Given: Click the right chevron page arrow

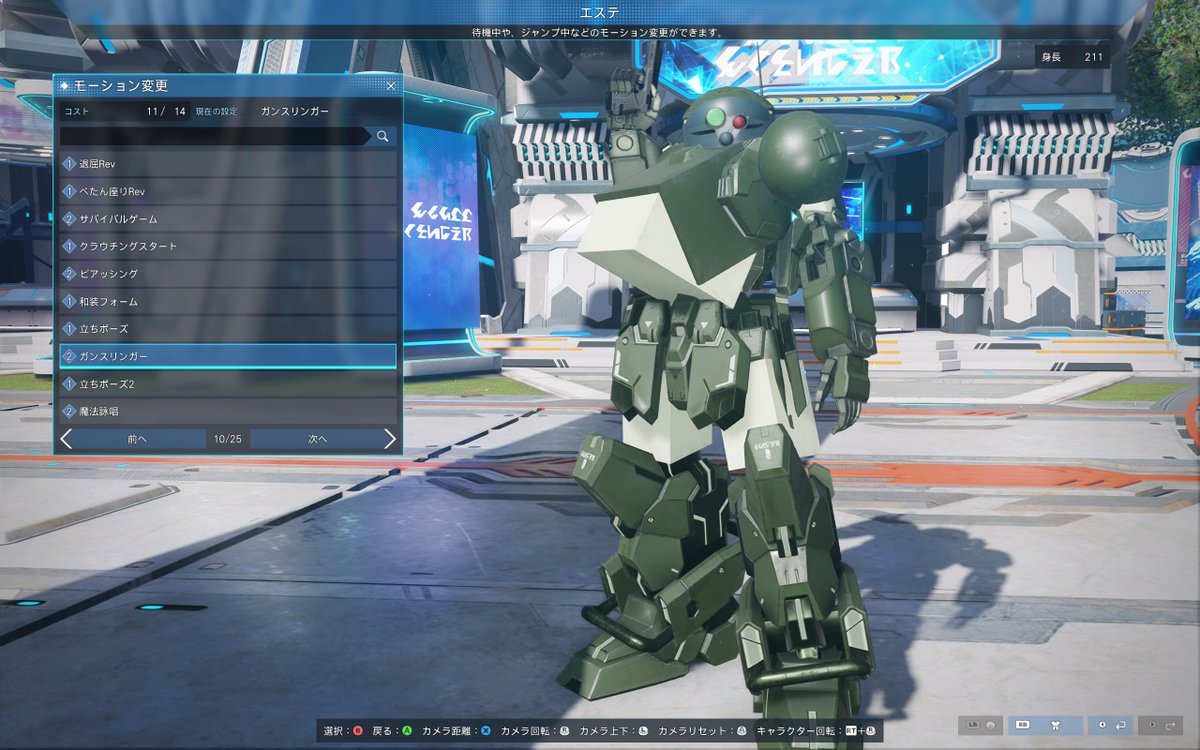Looking at the screenshot, I should coord(390,439).
